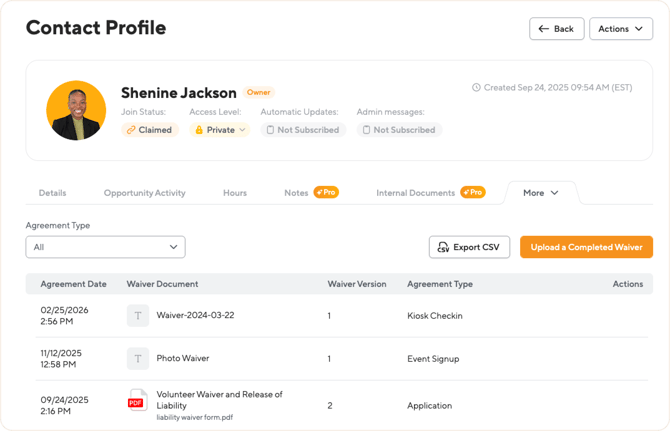Click the Pro badge on Internal Documents tab

(x=473, y=192)
